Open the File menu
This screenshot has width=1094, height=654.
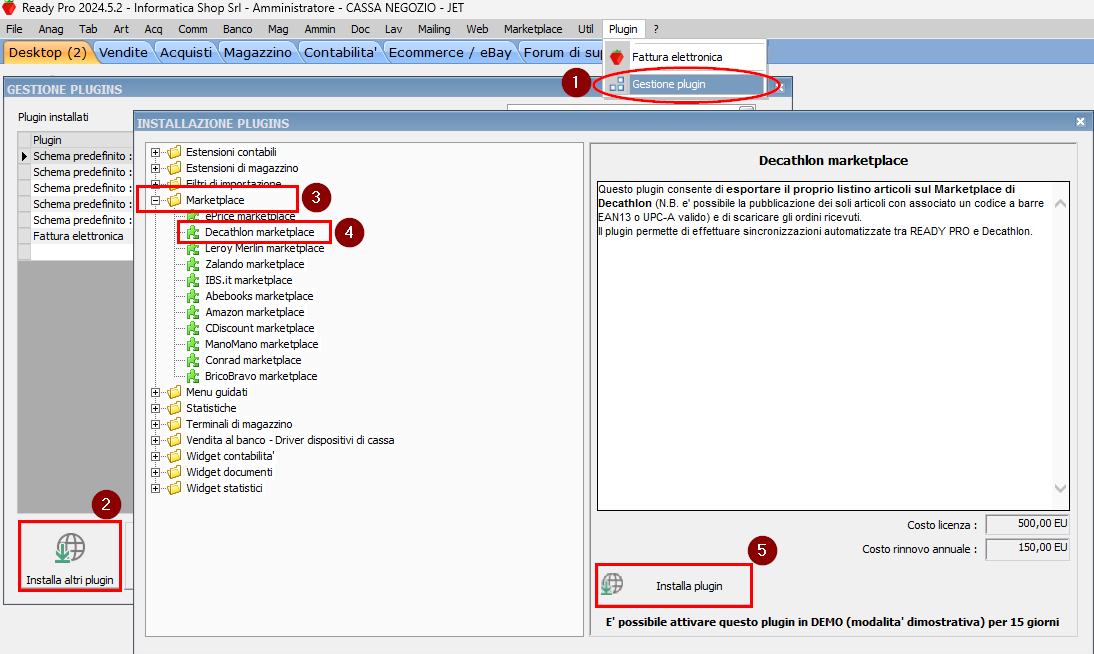click(x=14, y=29)
